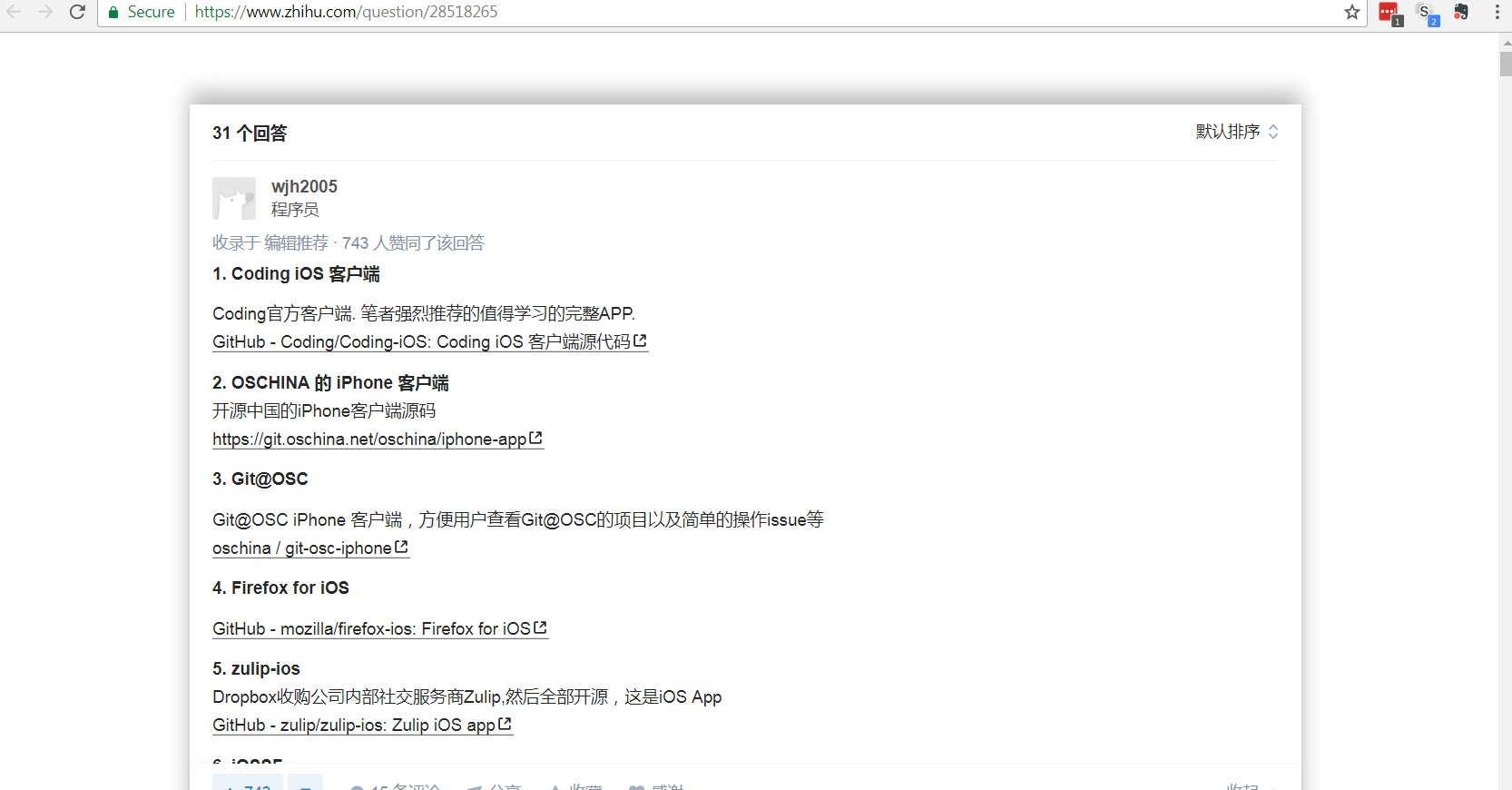Click the 程序员 author tagline

[x=295, y=210]
